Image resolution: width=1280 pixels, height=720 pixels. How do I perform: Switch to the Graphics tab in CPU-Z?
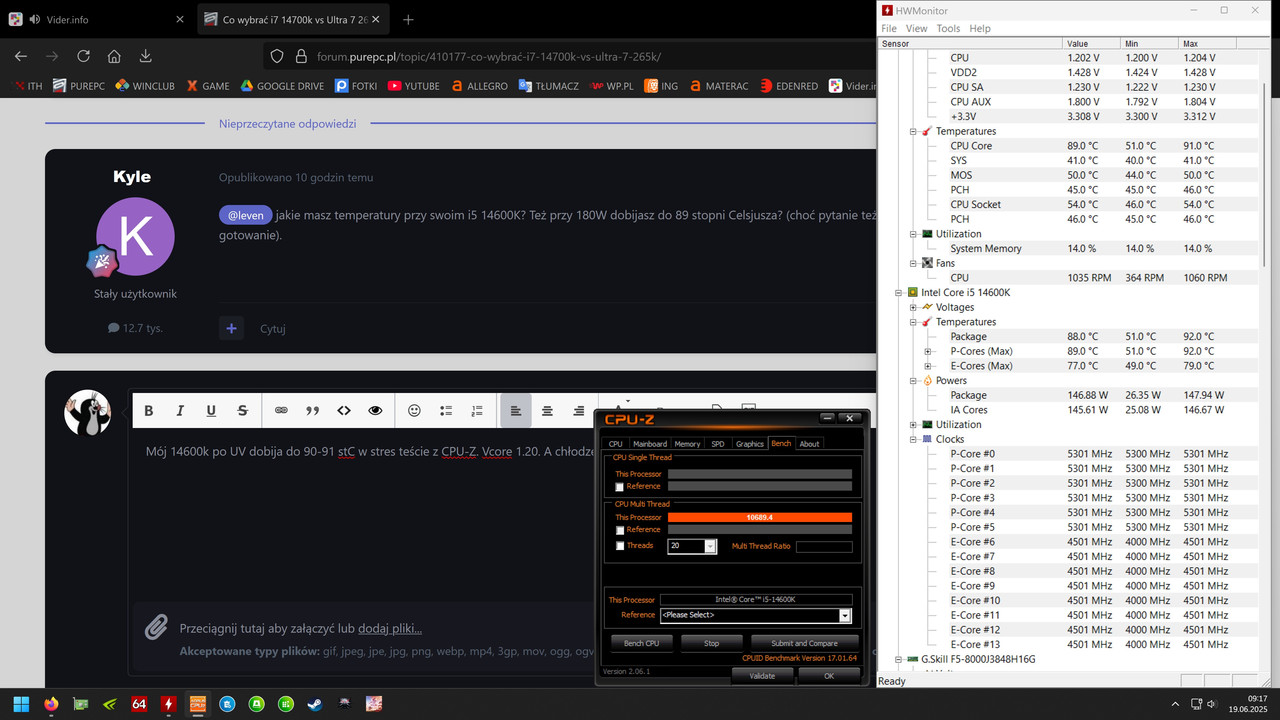point(749,444)
